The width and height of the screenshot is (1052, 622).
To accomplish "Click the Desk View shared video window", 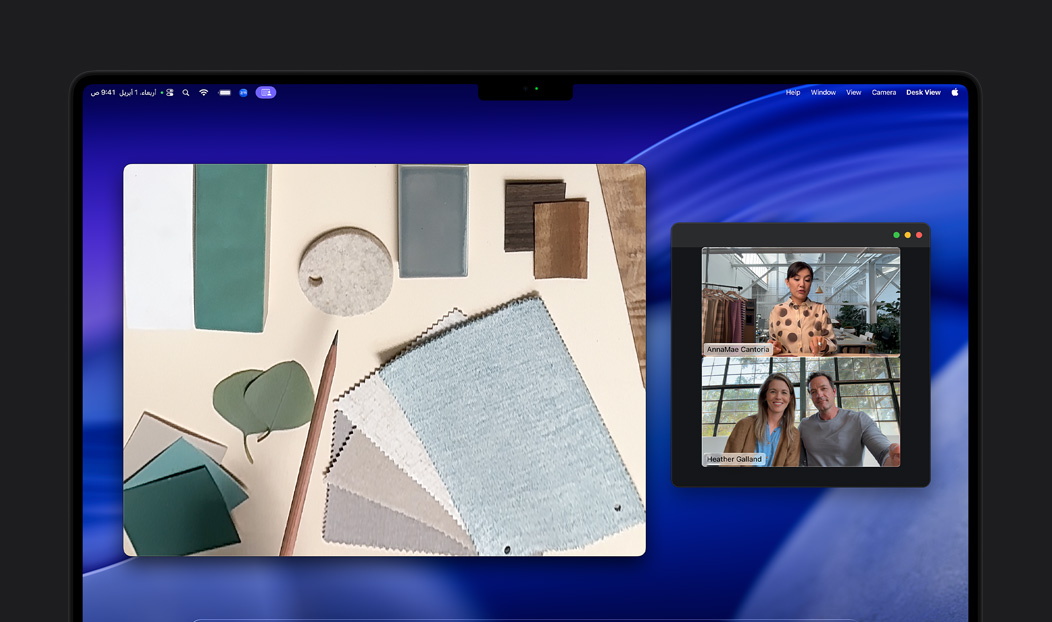I will click(384, 360).
